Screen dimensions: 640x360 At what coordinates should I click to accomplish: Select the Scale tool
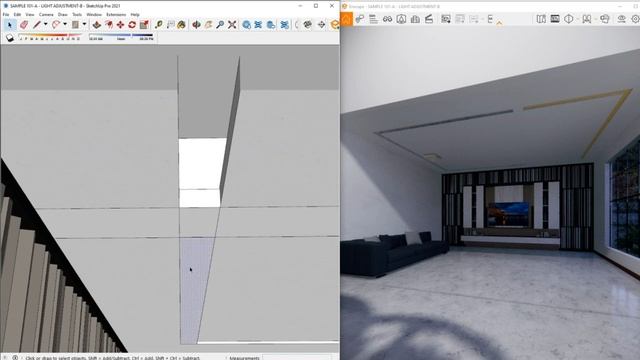pos(144,25)
